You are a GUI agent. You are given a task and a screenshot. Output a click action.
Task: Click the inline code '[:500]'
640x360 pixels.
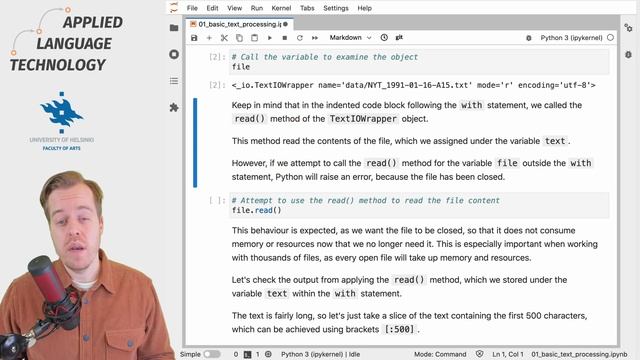[399, 329]
